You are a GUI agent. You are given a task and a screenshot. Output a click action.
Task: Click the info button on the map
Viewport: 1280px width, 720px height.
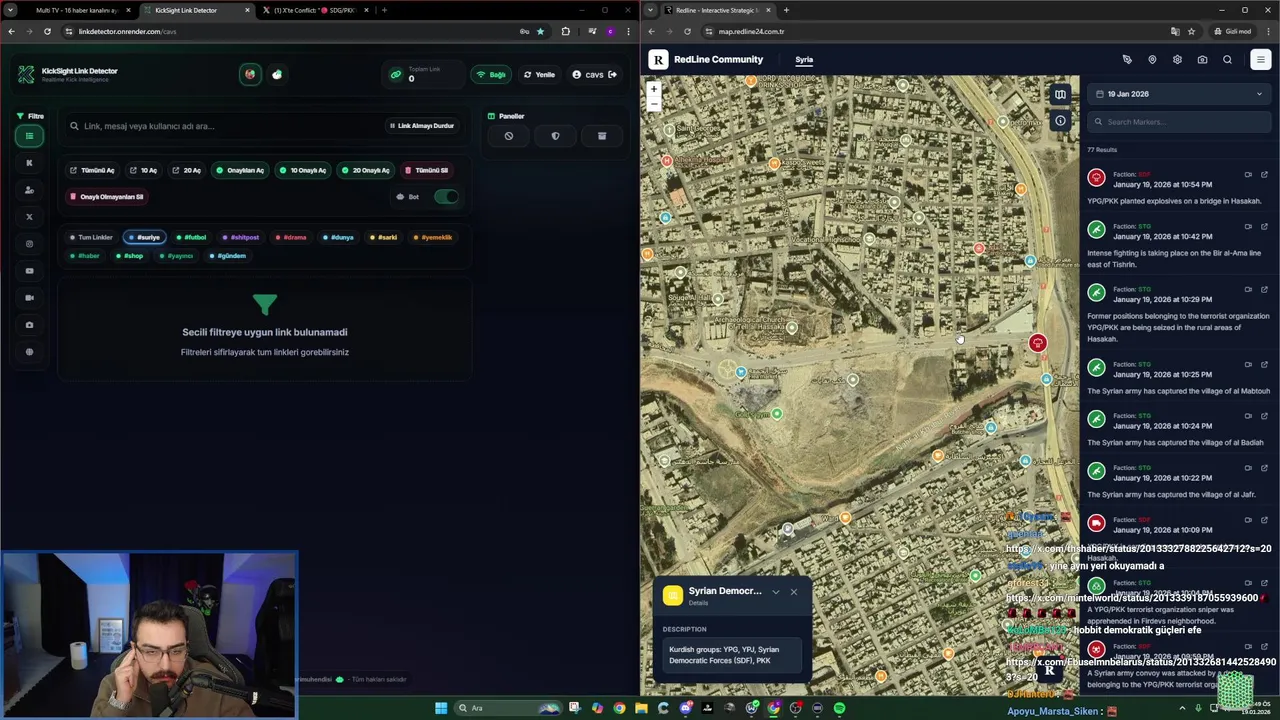click(x=1060, y=121)
